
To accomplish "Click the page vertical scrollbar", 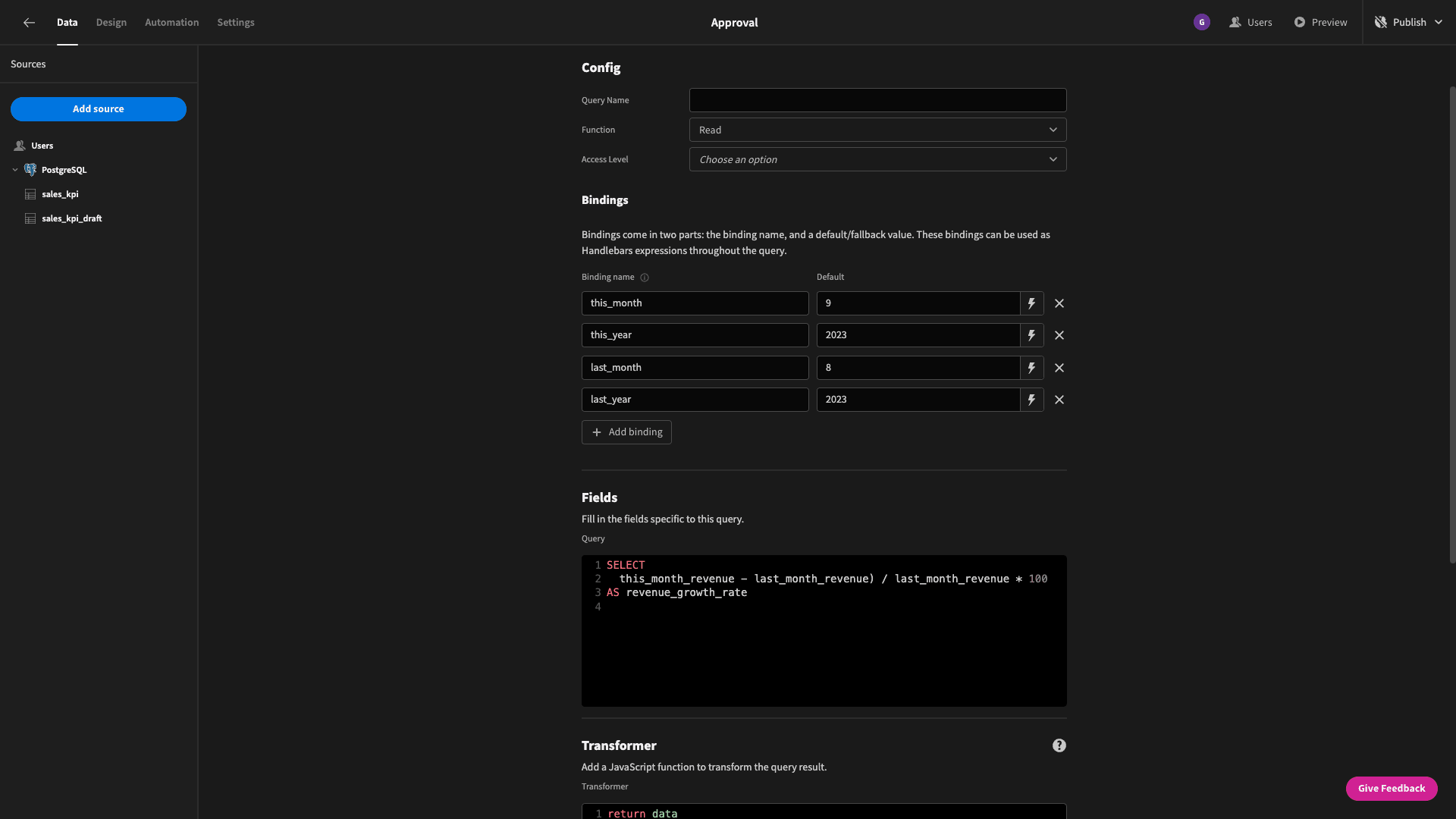I will click(1452, 325).
